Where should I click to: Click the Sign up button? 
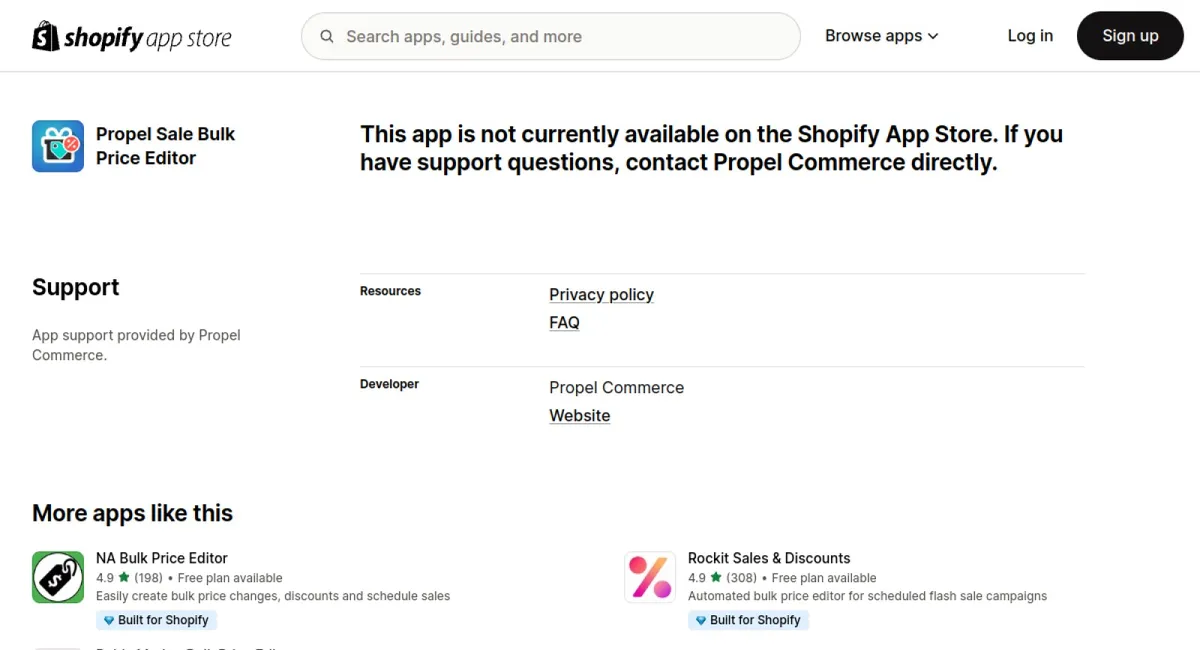pos(1130,36)
